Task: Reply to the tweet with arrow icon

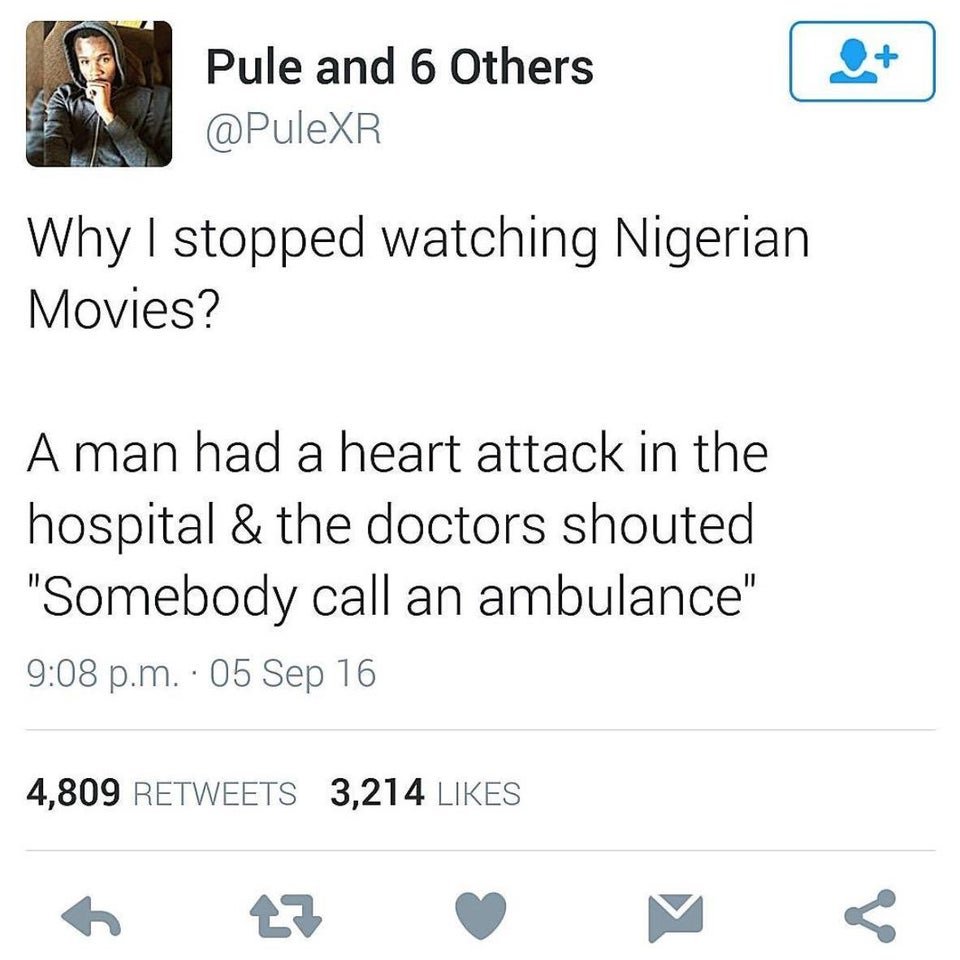Action: (91, 917)
